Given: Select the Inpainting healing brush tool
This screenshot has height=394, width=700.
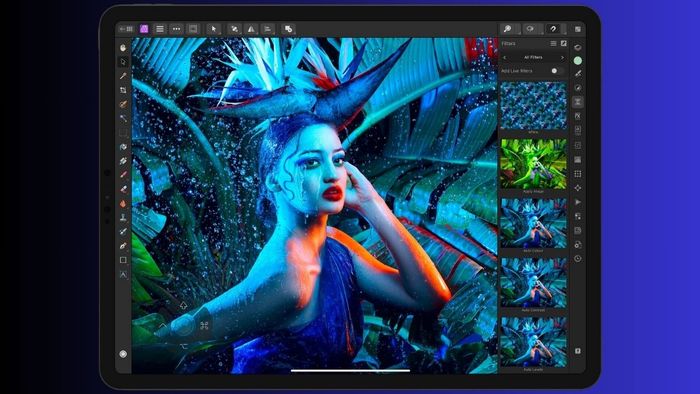Looking at the screenshot, I should coord(123,232).
